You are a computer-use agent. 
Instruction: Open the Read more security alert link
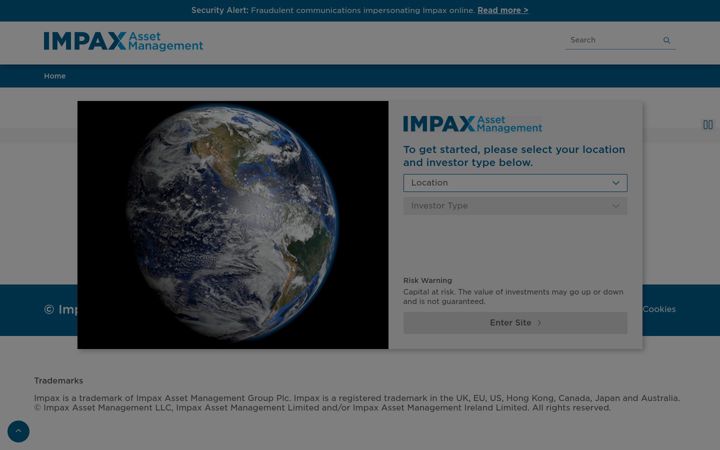502,10
